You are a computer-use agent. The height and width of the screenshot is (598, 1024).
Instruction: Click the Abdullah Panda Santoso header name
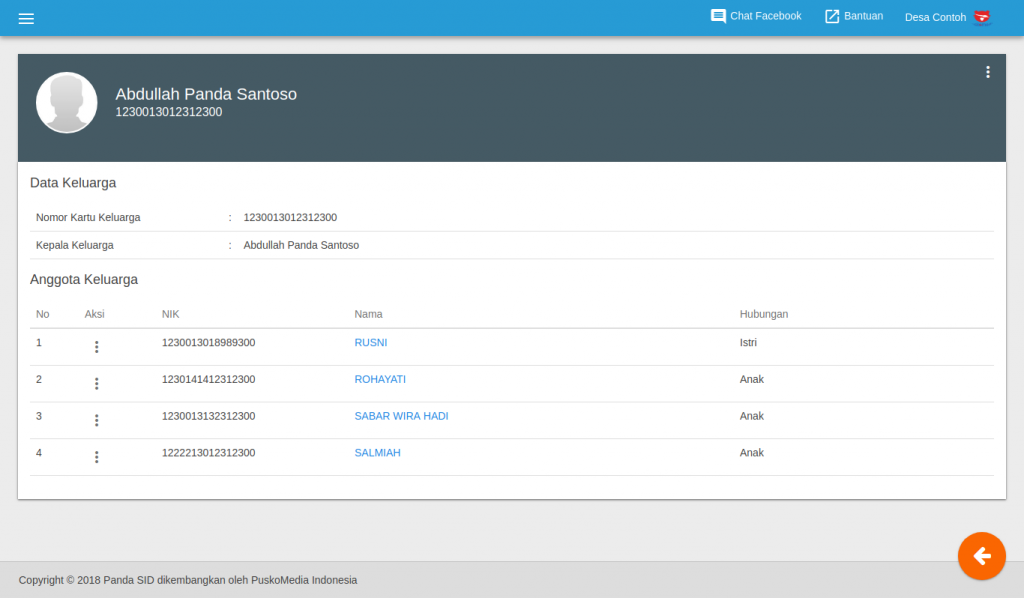(206, 94)
